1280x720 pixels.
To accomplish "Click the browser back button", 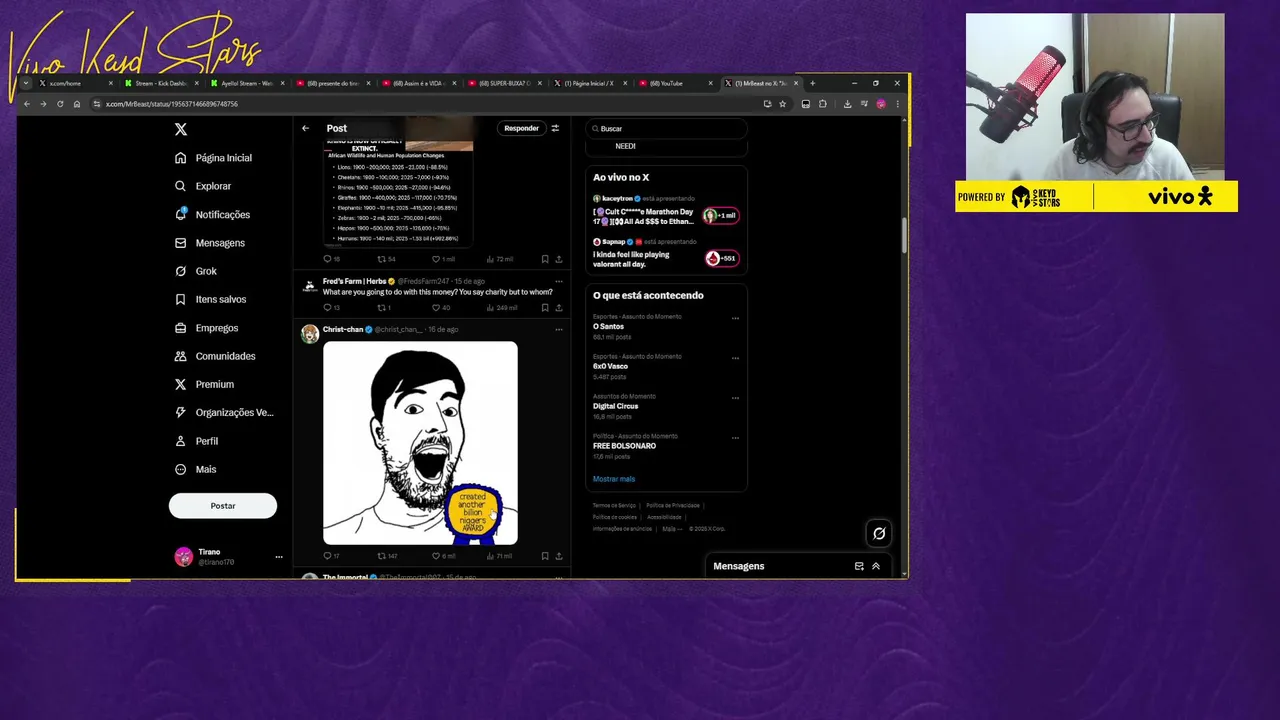I will tap(27, 104).
